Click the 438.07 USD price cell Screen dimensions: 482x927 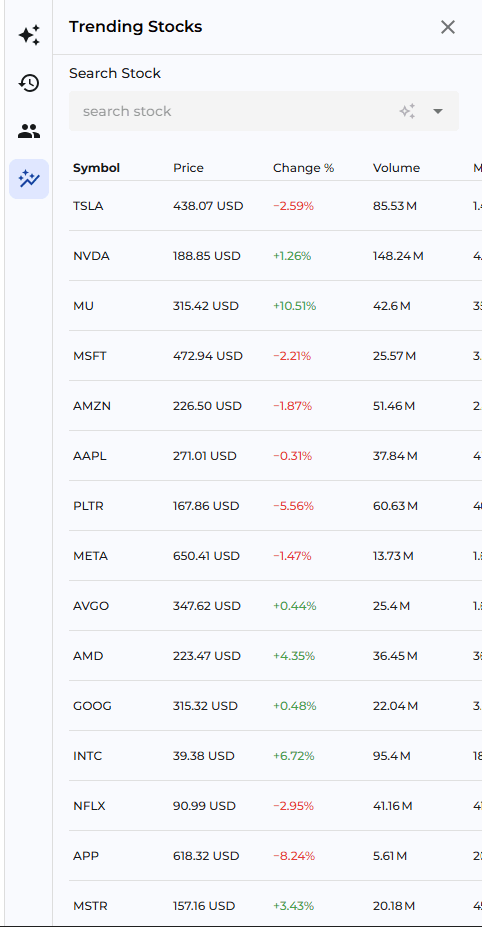point(208,206)
